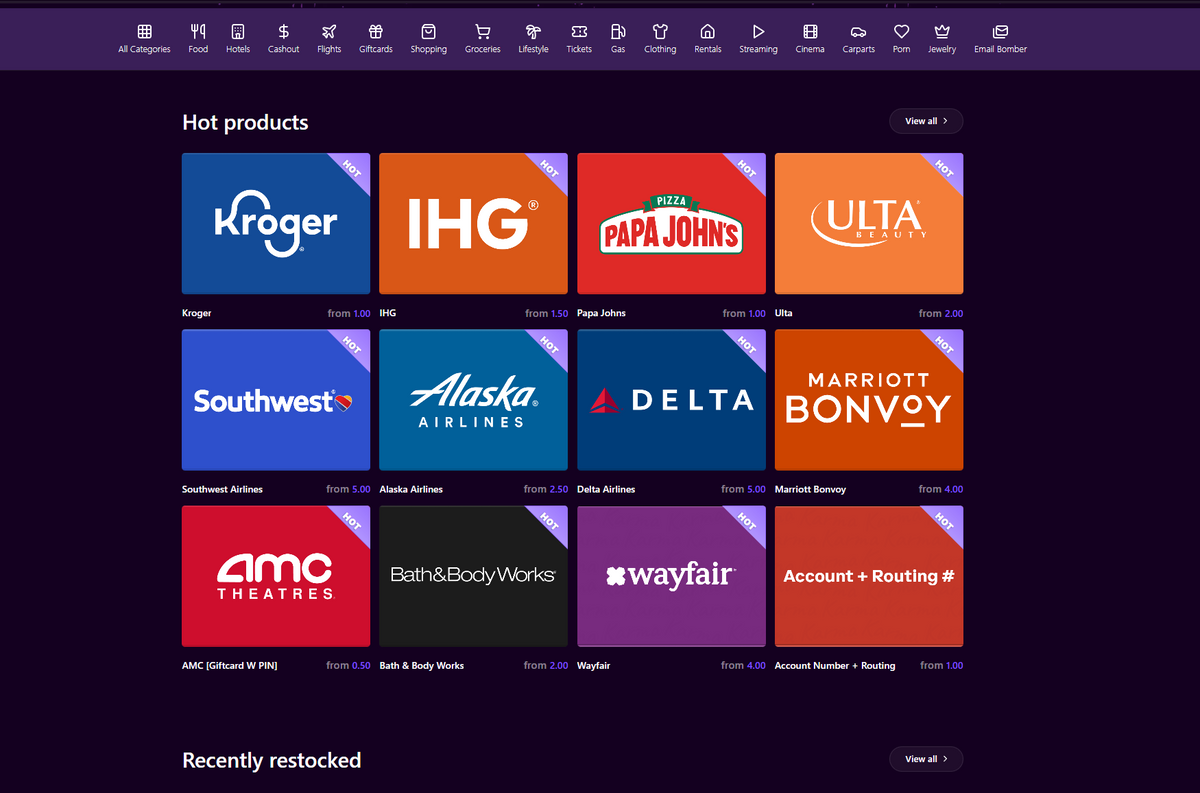The height and width of the screenshot is (793, 1200).
Task: Click the Account Number + Routing name
Action: pos(835,665)
